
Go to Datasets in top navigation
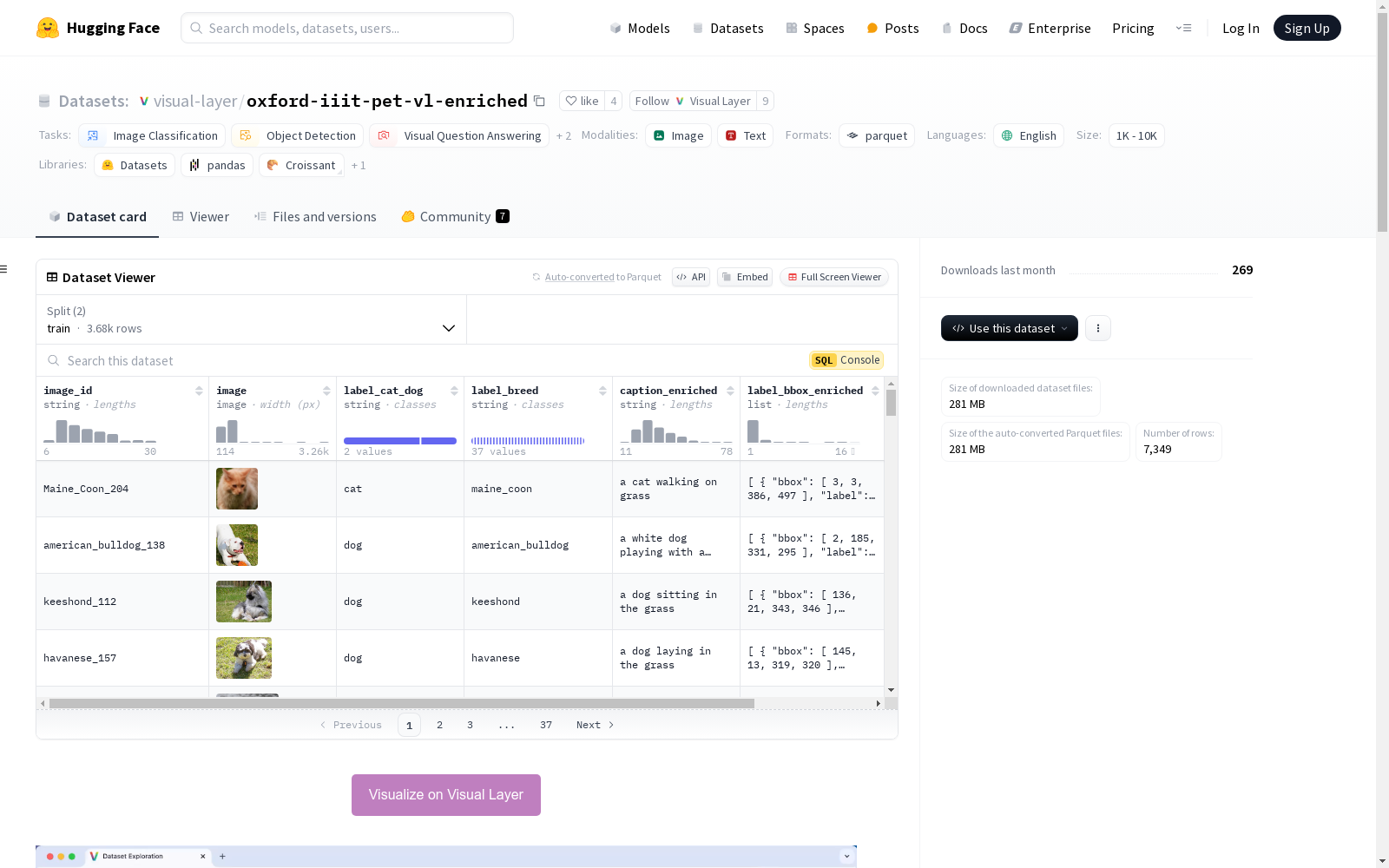tap(727, 28)
